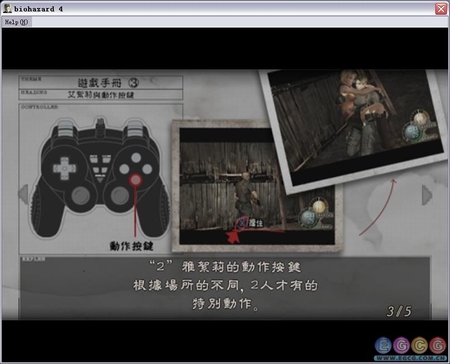This screenshot has width=450, height=364.
Task: Click the 遊戲手冊 ③ theme heading
Action: click(x=108, y=82)
